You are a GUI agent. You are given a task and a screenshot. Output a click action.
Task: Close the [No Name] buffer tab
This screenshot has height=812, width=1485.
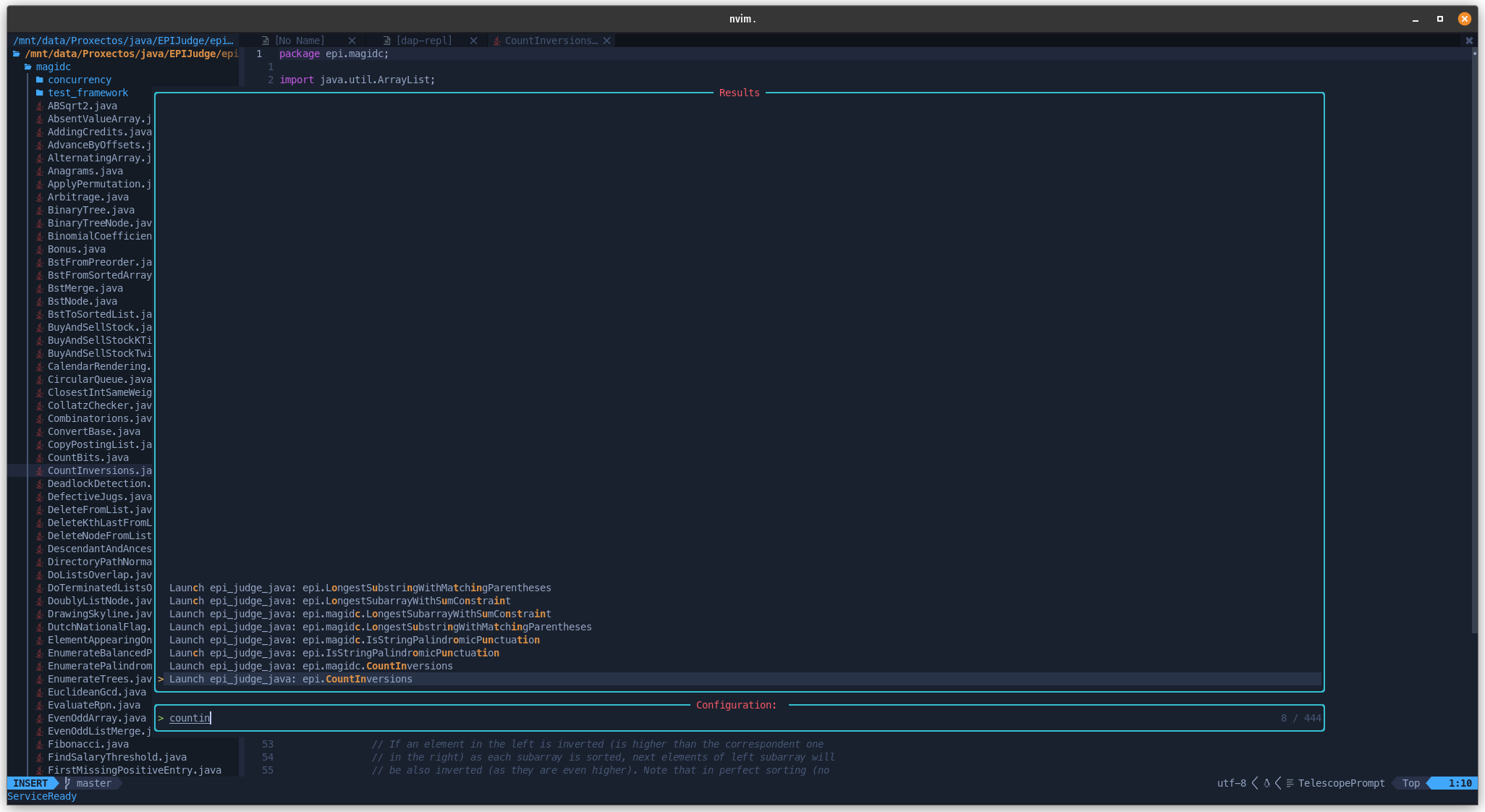click(352, 41)
